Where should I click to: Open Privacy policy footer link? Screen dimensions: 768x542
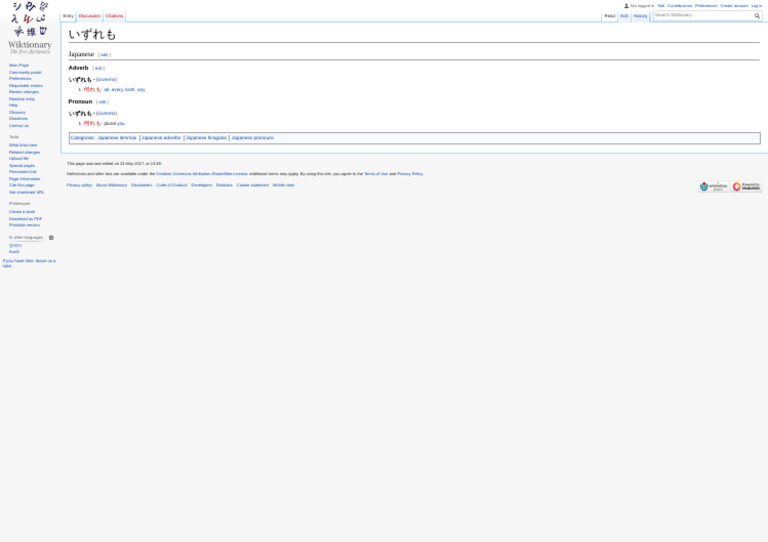coord(79,185)
